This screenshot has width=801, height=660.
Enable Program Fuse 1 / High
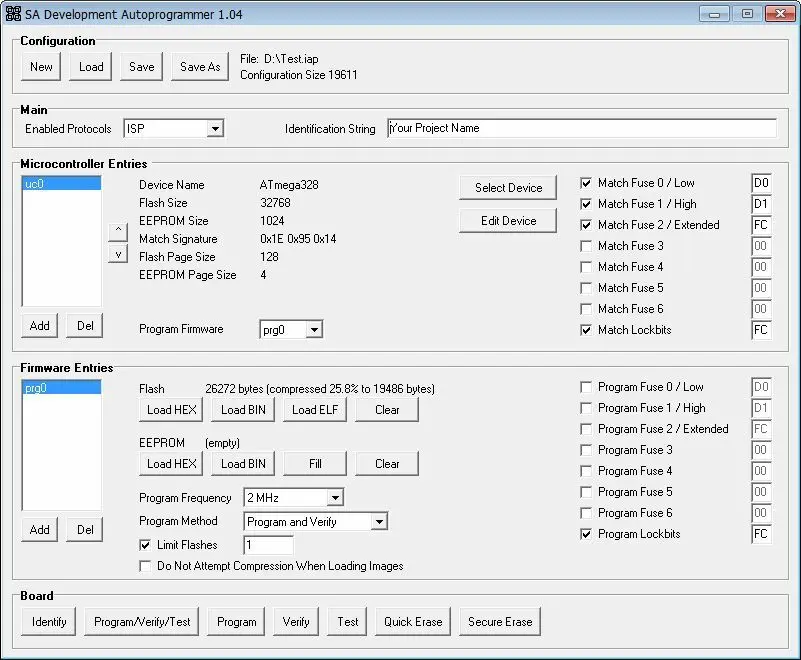[x=586, y=408]
